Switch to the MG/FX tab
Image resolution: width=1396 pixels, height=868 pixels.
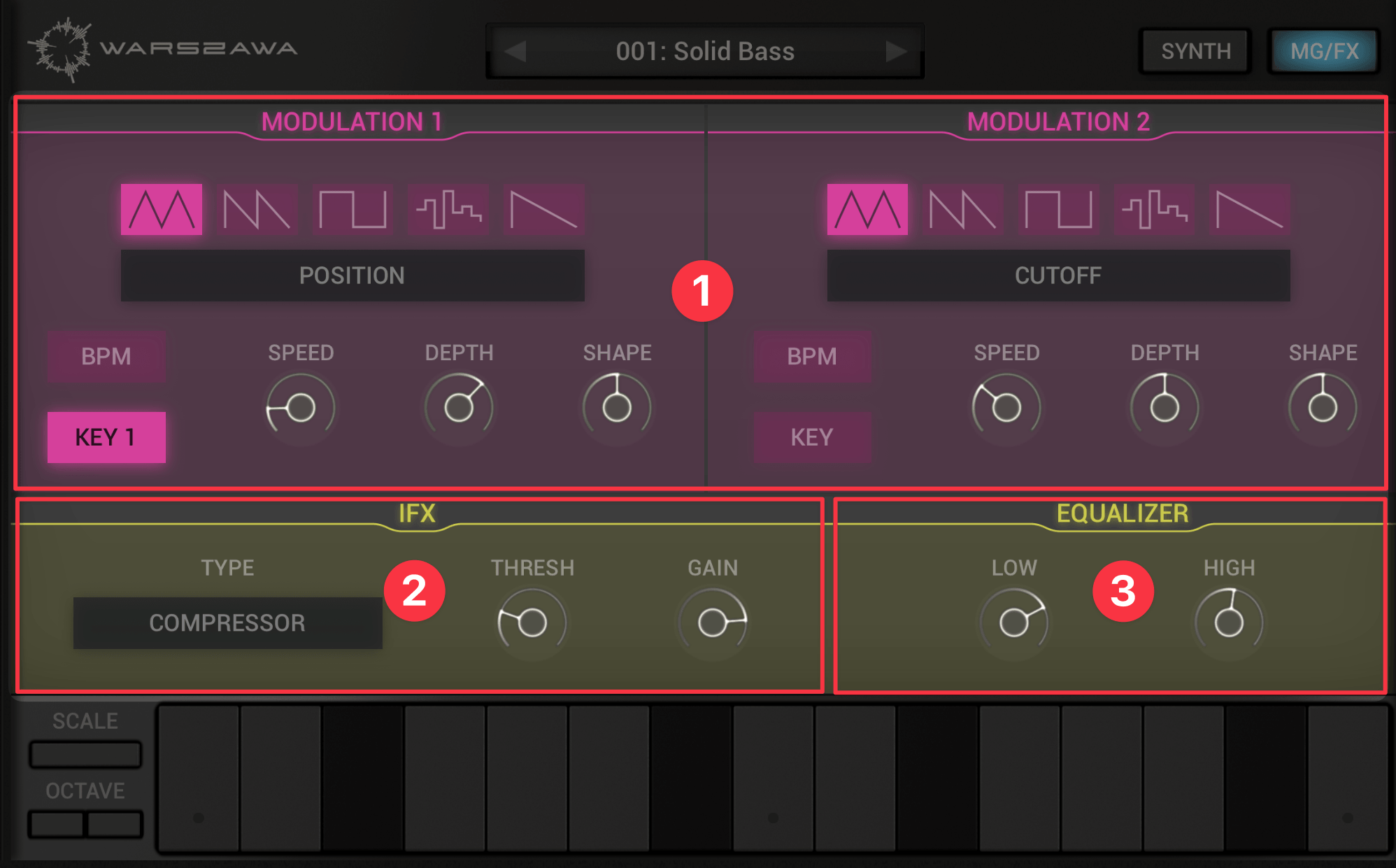[x=1324, y=51]
